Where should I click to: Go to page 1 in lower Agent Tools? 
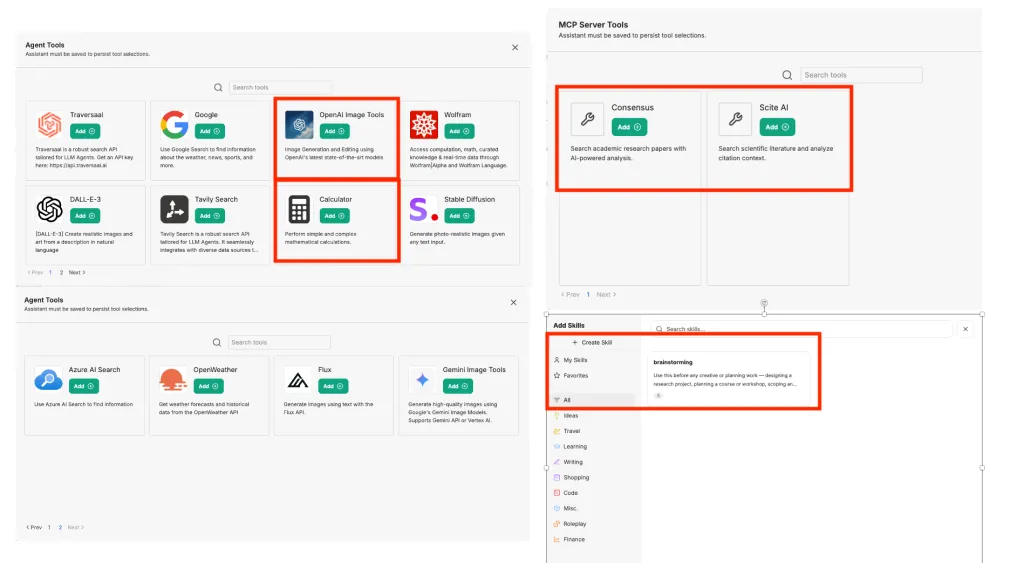tap(49, 527)
